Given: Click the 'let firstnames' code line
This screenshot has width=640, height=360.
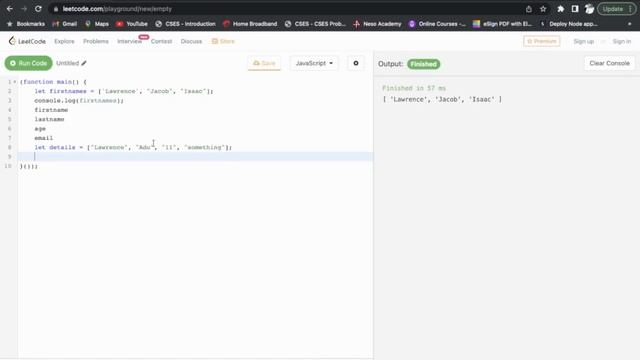Looking at the screenshot, I should (x=124, y=91).
